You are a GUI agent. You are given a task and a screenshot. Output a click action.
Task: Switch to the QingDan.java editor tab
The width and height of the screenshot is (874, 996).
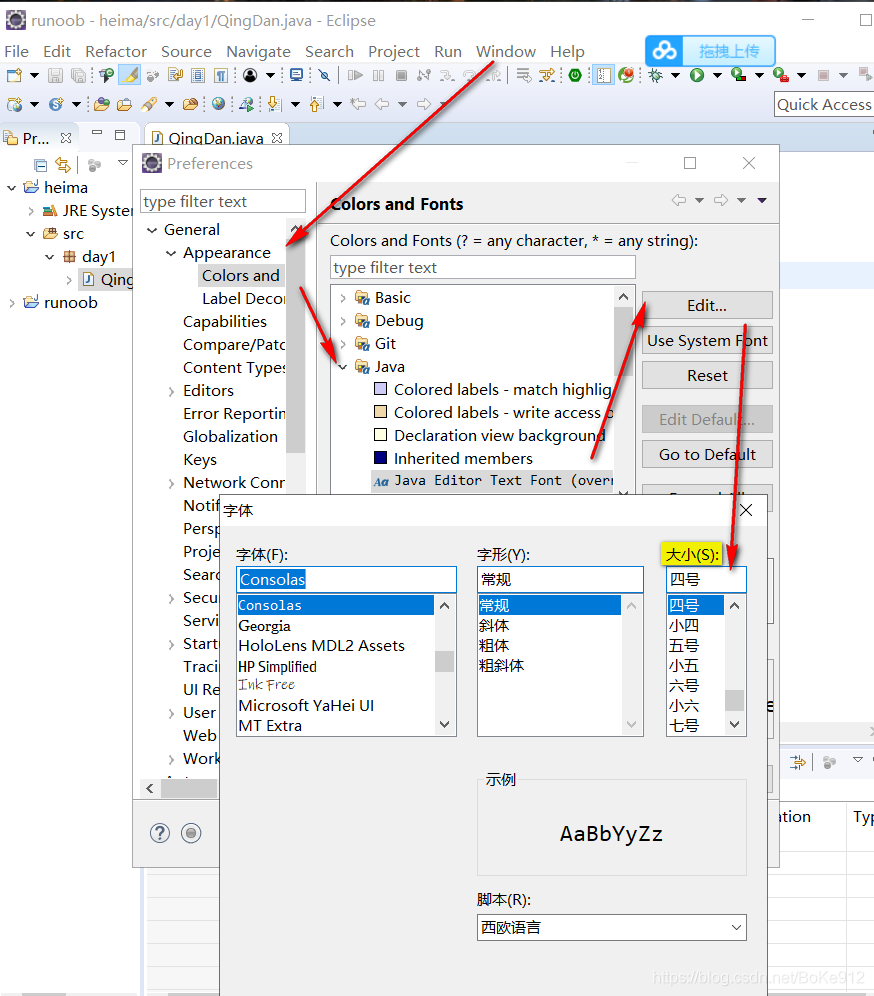tap(216, 138)
